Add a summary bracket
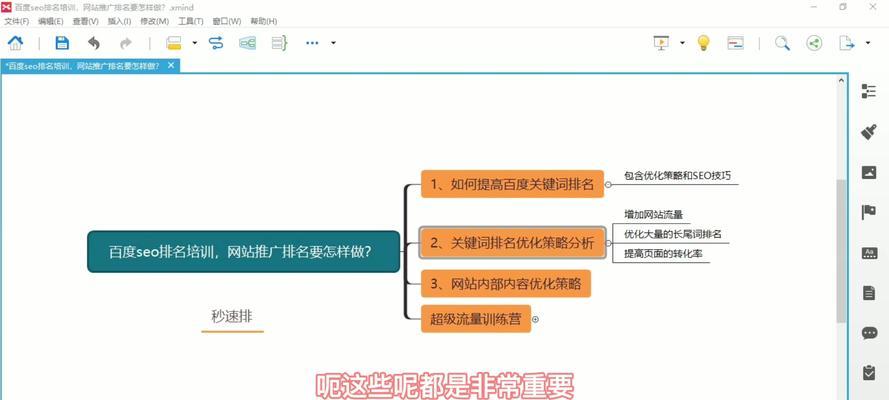This screenshot has width=889, height=400. pyautogui.click(x=280, y=43)
